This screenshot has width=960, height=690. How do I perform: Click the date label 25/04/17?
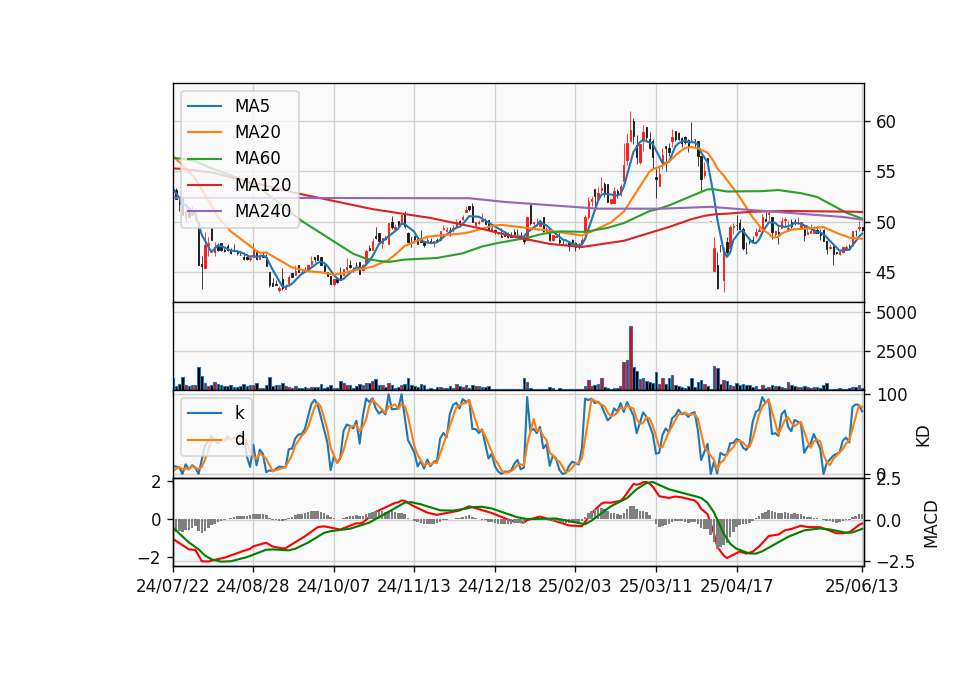[737, 586]
